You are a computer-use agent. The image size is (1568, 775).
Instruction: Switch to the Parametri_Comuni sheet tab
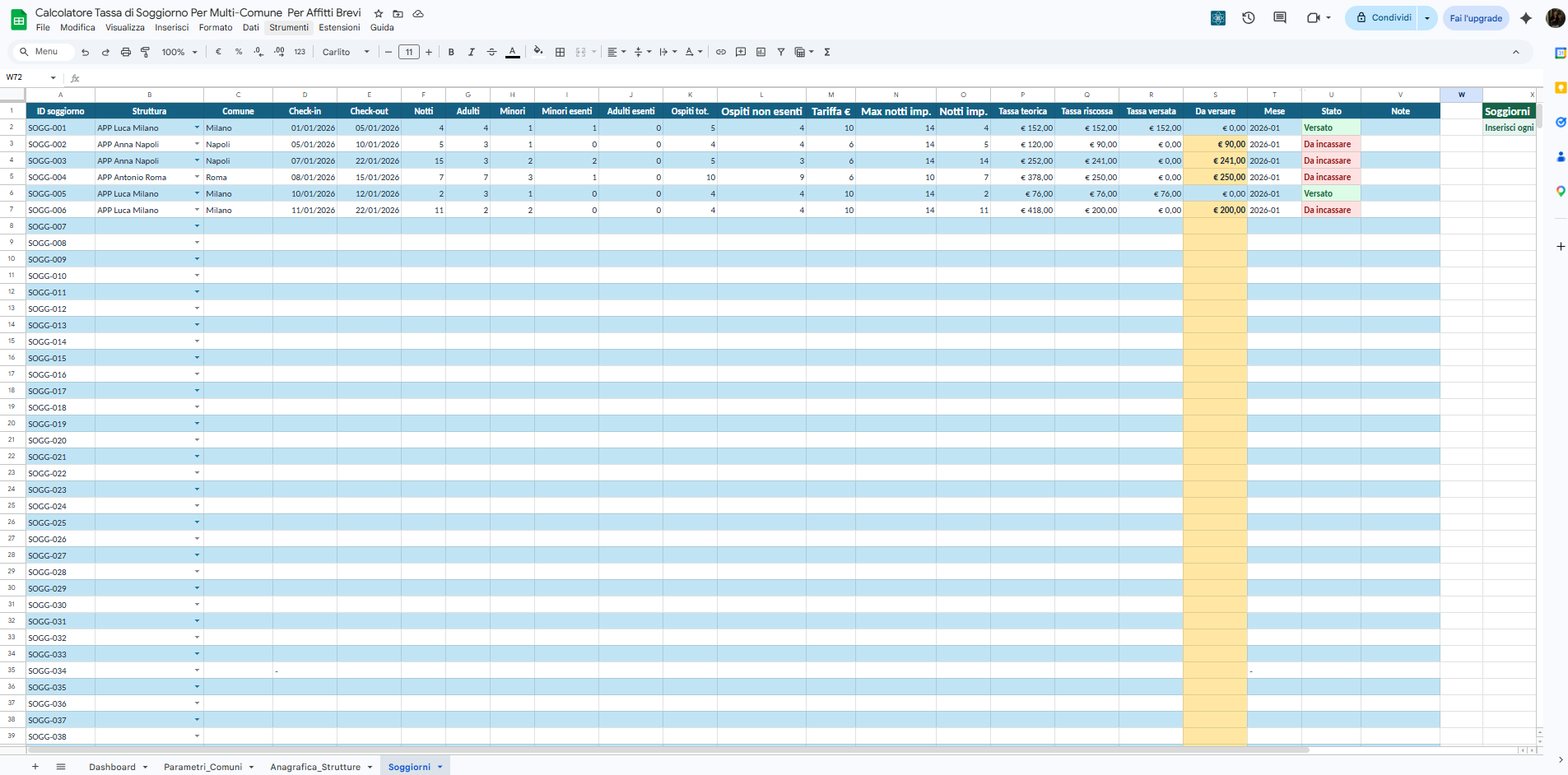coord(203,767)
